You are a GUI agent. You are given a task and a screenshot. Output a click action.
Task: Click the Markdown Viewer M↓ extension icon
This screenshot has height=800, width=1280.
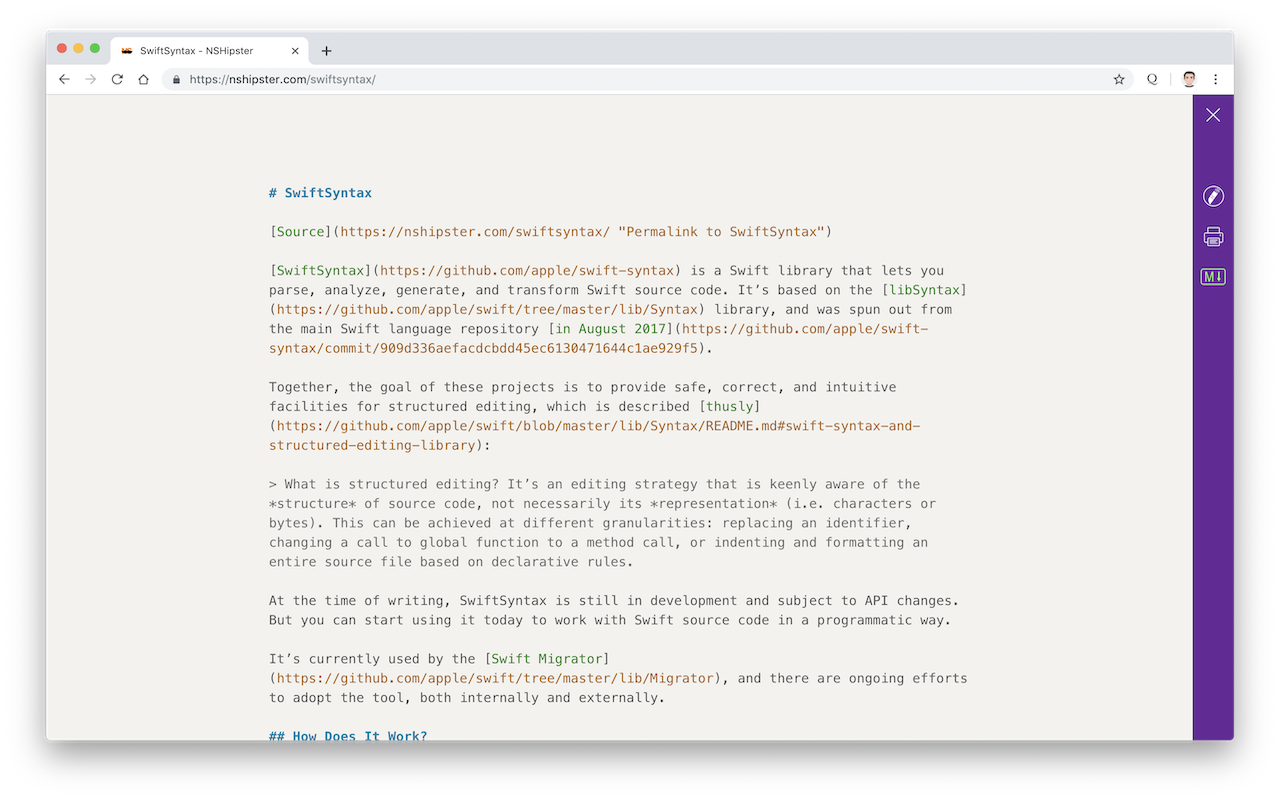tap(1212, 276)
